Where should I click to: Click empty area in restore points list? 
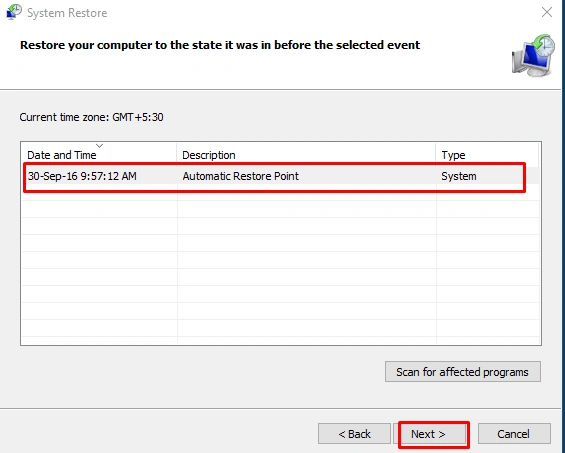coord(281,268)
